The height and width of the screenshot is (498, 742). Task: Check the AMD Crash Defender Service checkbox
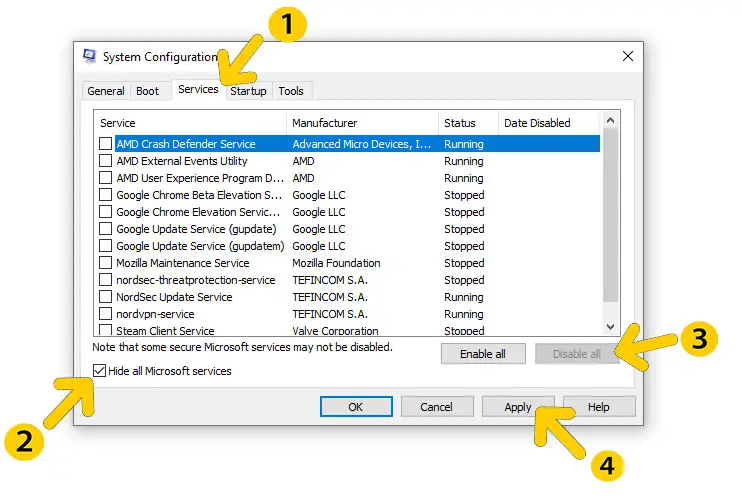click(x=106, y=144)
